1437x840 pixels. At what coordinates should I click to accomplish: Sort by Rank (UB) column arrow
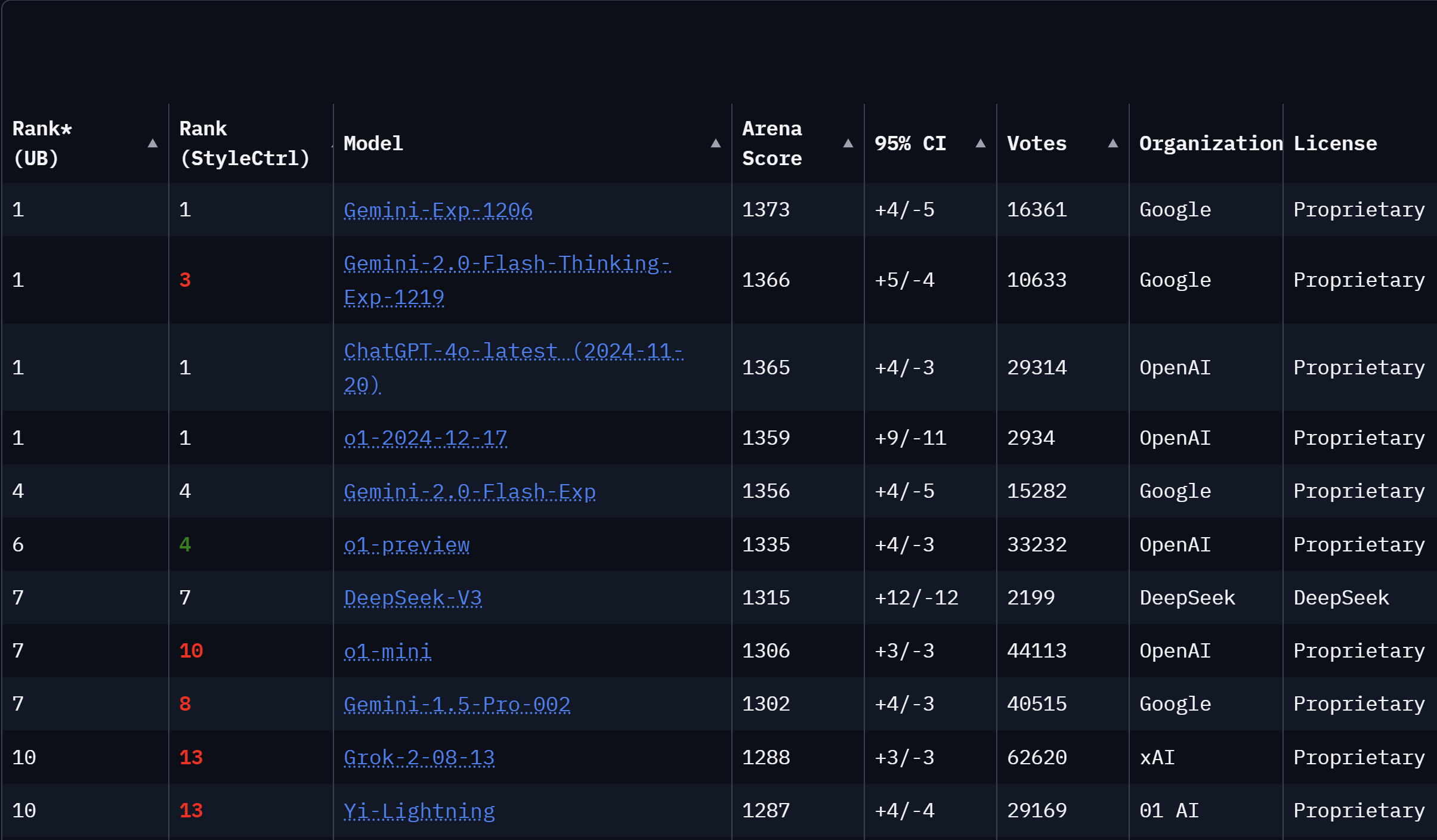[153, 143]
